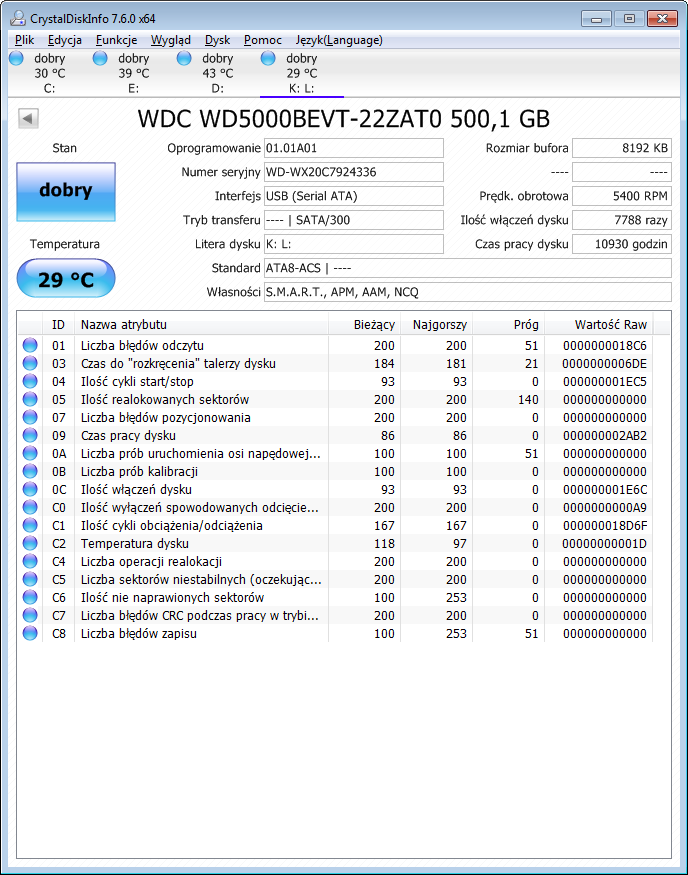Select the 'Temperatura dysku' attribute name

[x=134, y=544]
